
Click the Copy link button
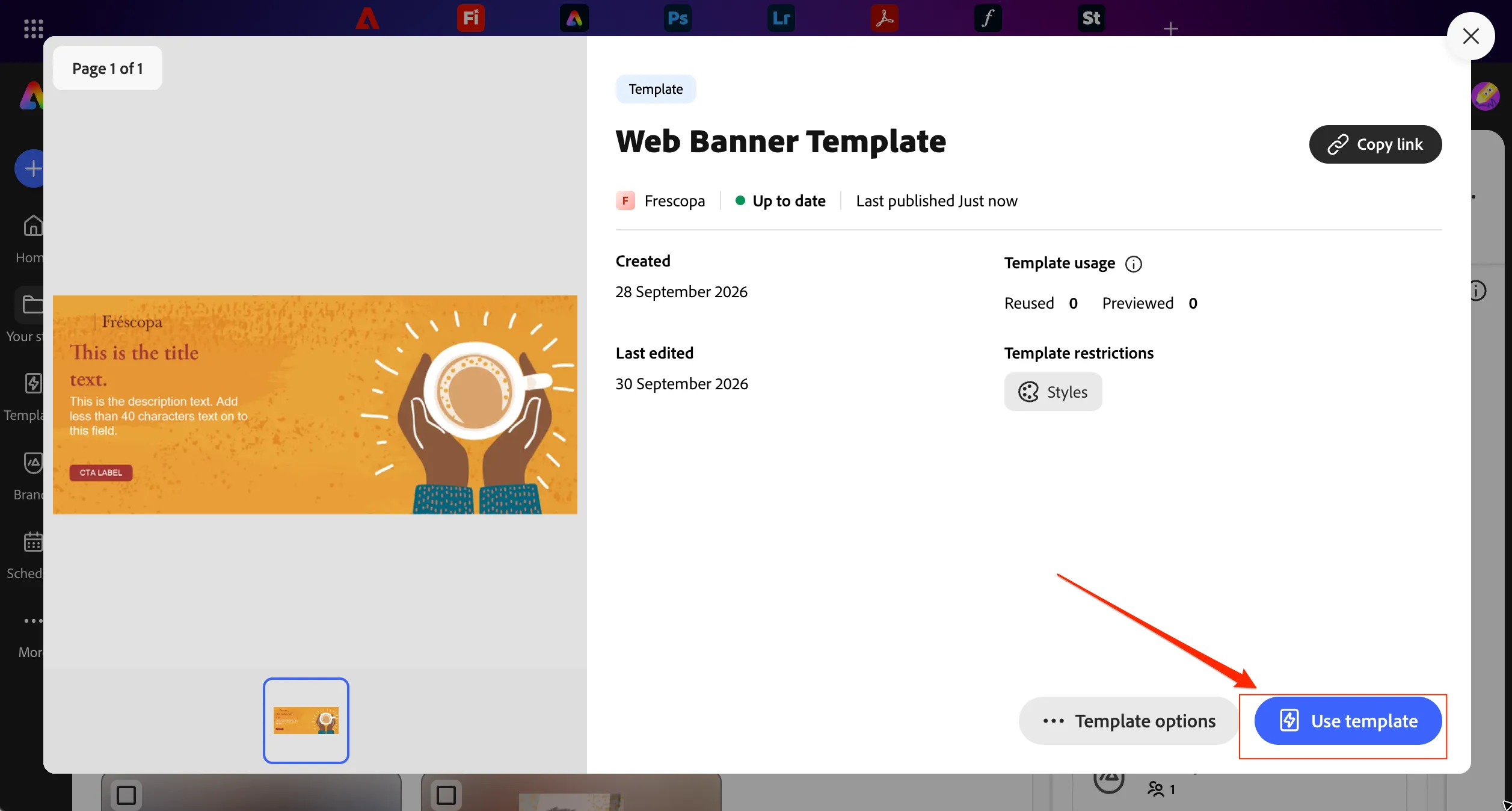click(x=1375, y=144)
